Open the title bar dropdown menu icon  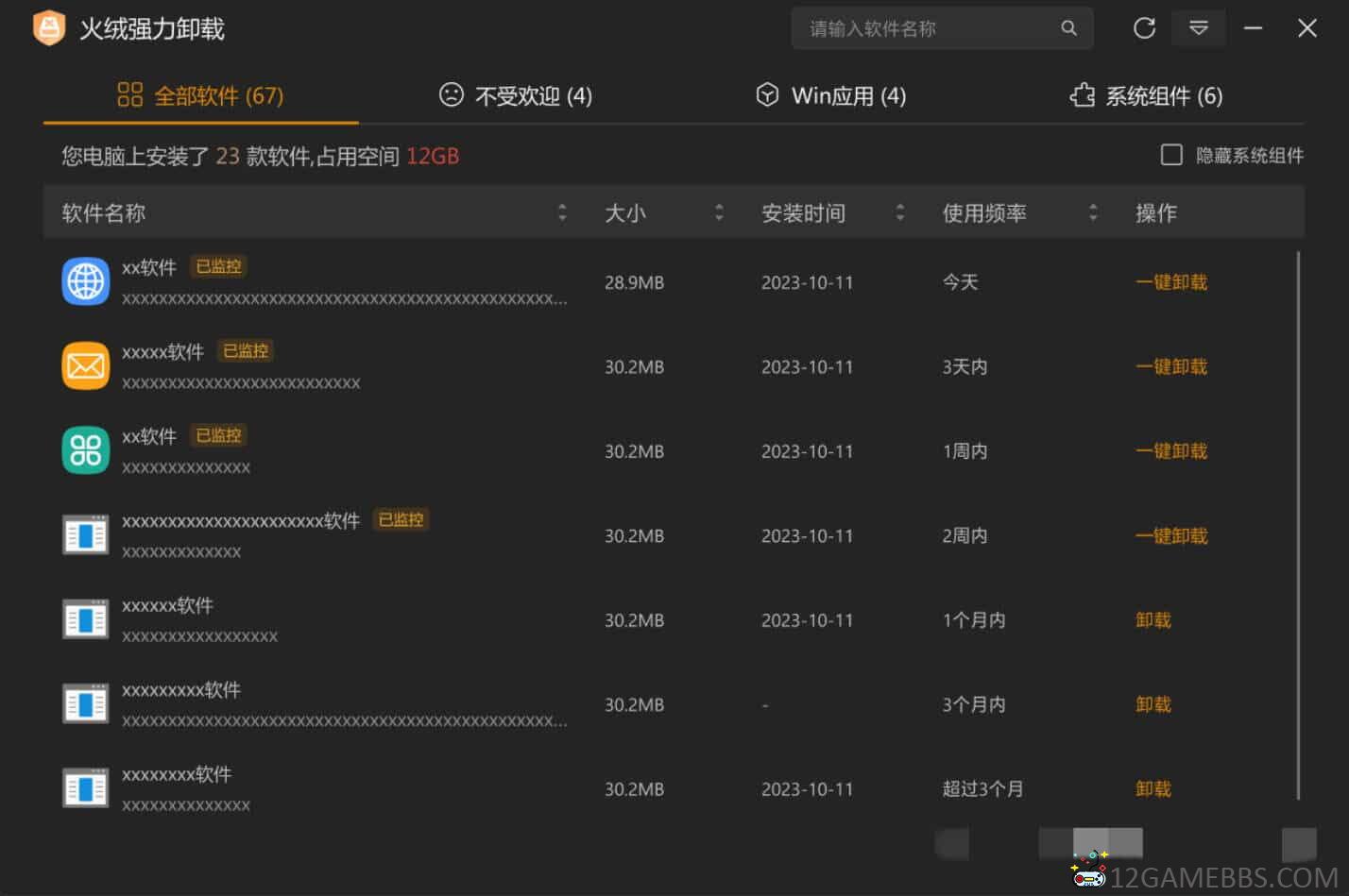1198,28
